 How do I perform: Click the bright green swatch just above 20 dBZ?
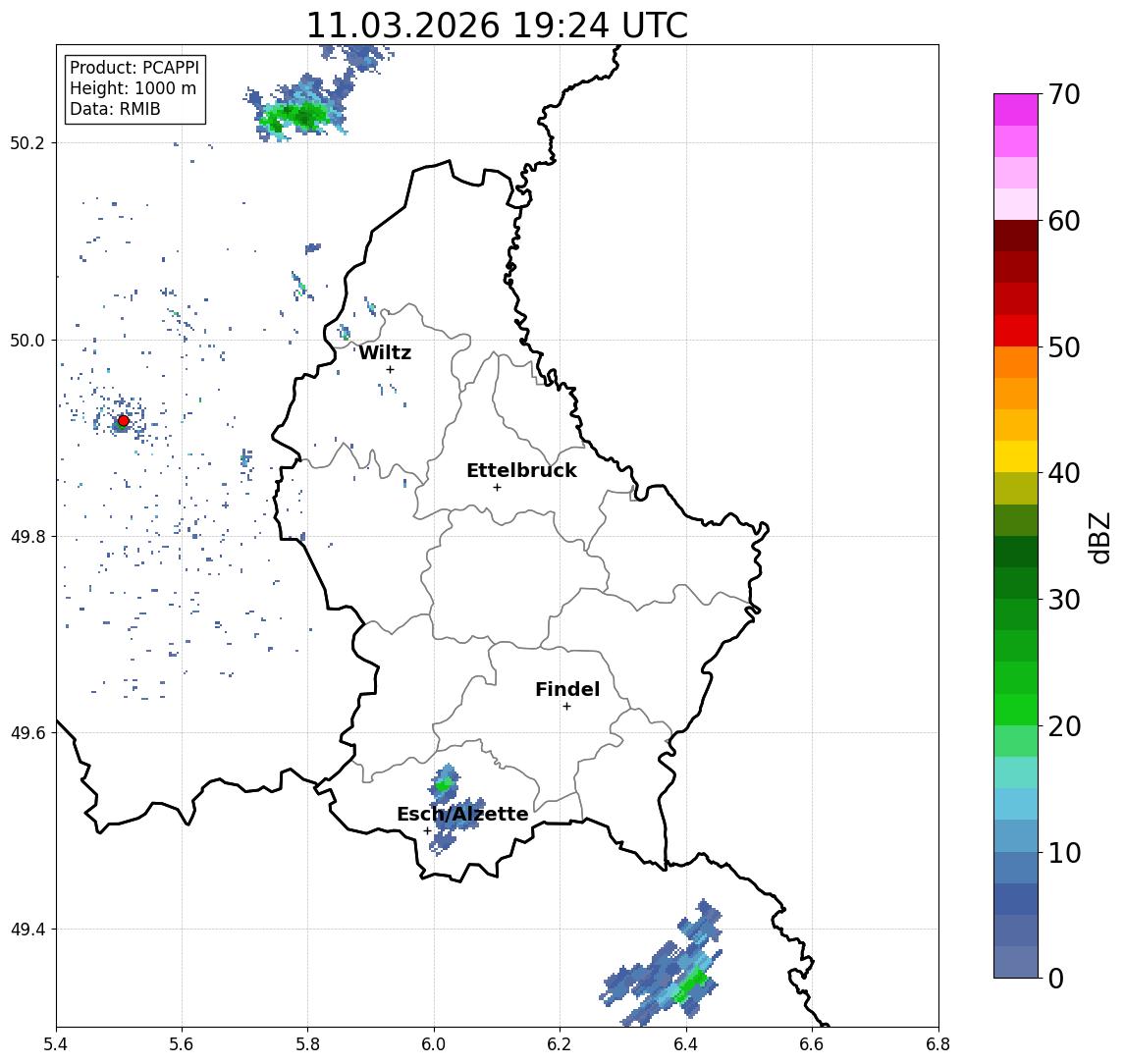tap(1016, 709)
